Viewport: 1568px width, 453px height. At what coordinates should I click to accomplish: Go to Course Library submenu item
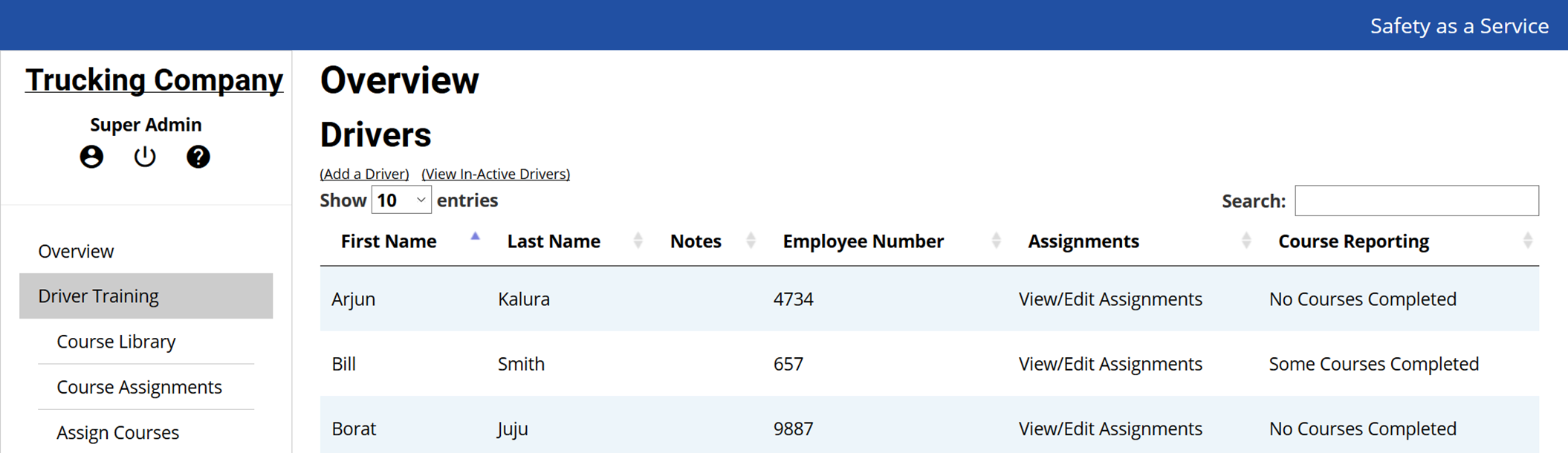click(x=116, y=342)
